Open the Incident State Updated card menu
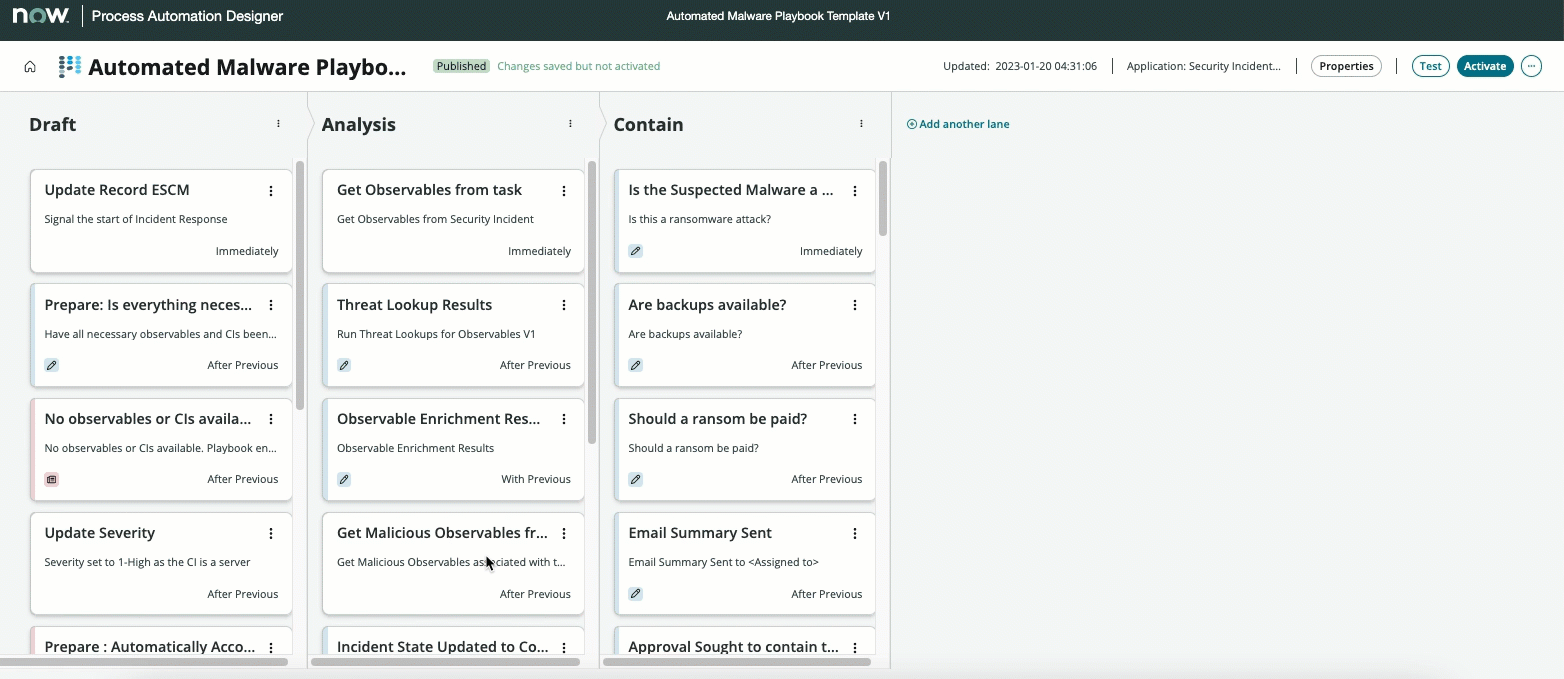 564,648
